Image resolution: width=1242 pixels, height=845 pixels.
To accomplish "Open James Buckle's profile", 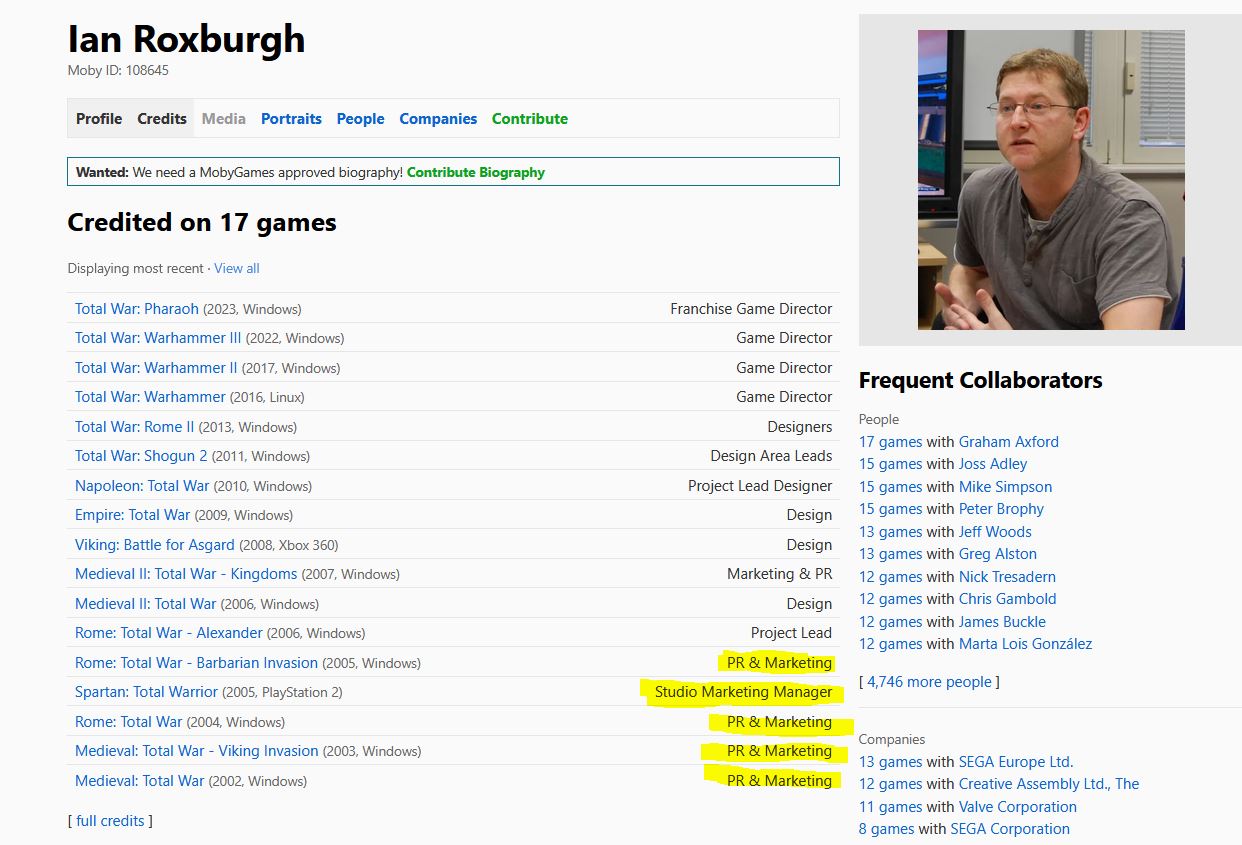I will [x=1002, y=622].
